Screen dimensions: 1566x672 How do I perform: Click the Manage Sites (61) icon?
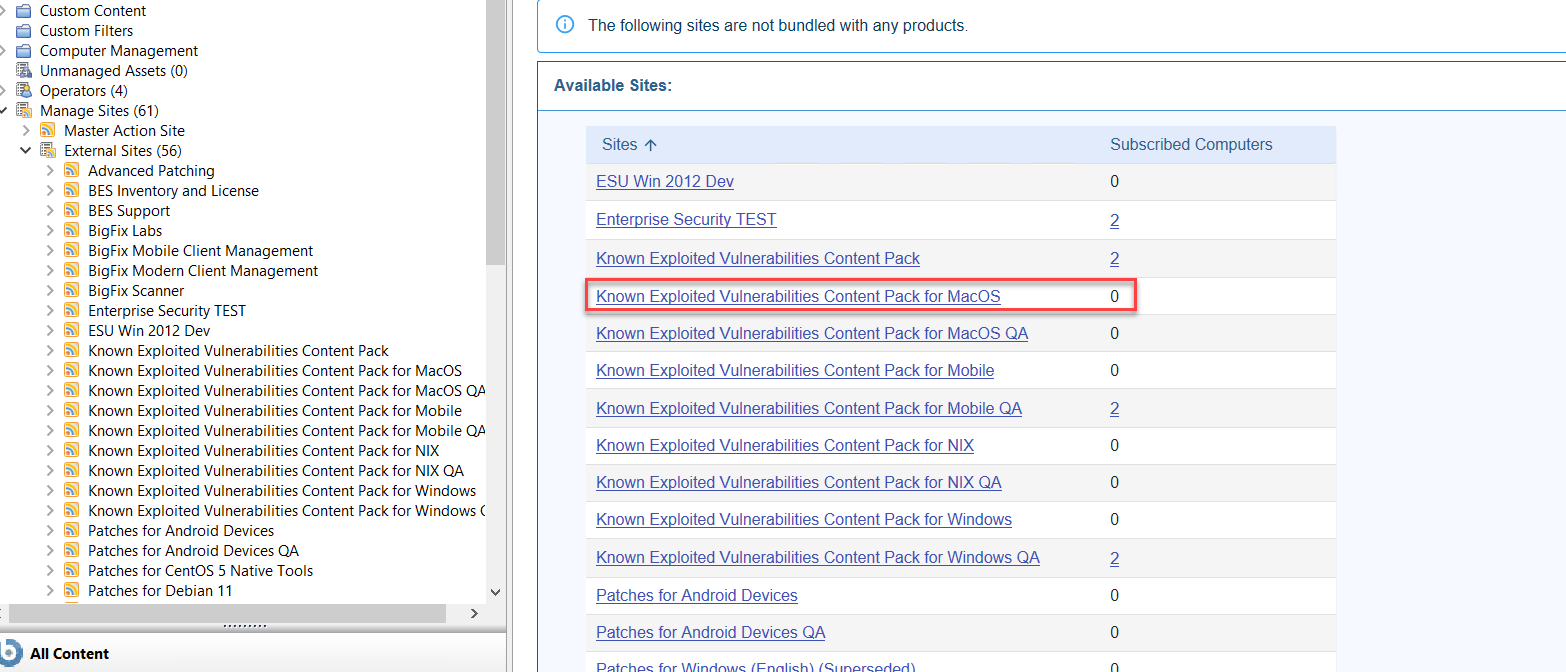tap(23, 110)
